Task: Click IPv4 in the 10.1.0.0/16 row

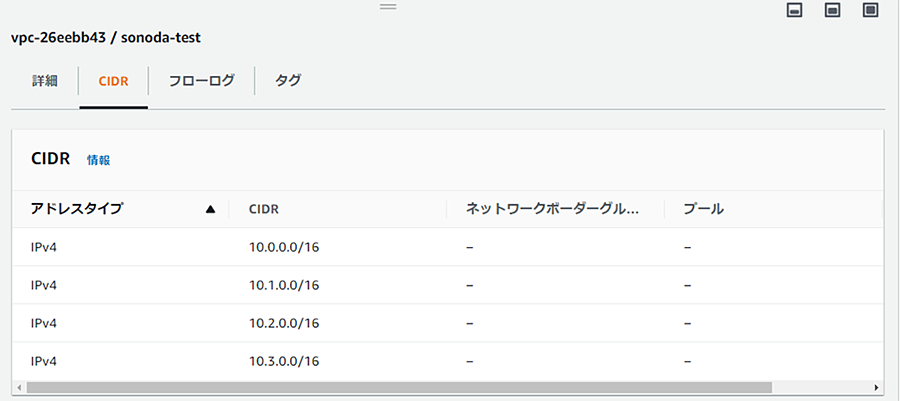Action: click(44, 285)
